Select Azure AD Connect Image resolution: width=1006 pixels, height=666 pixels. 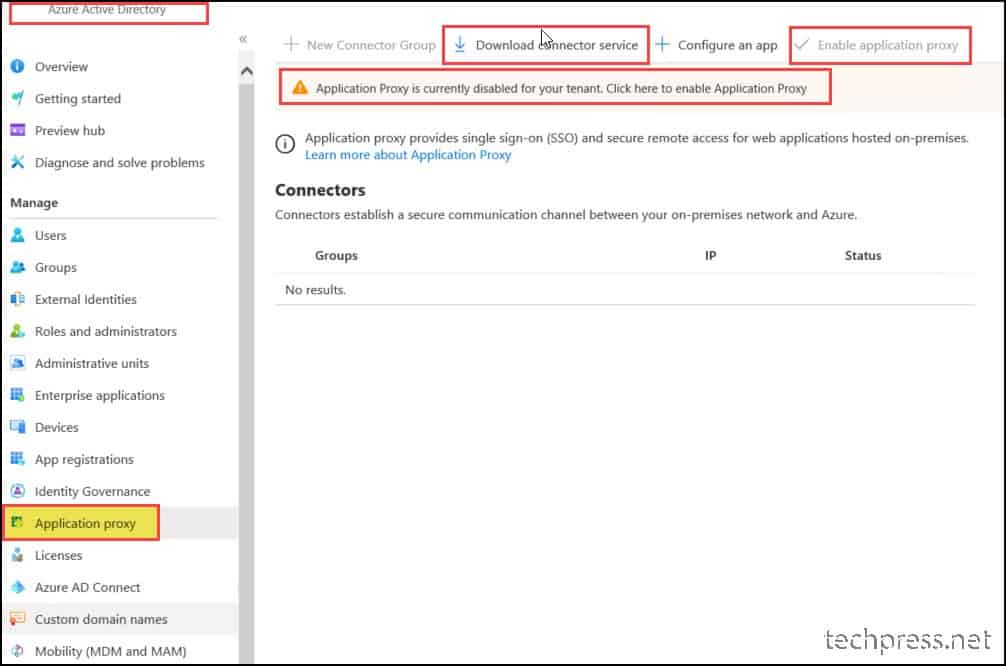point(87,588)
